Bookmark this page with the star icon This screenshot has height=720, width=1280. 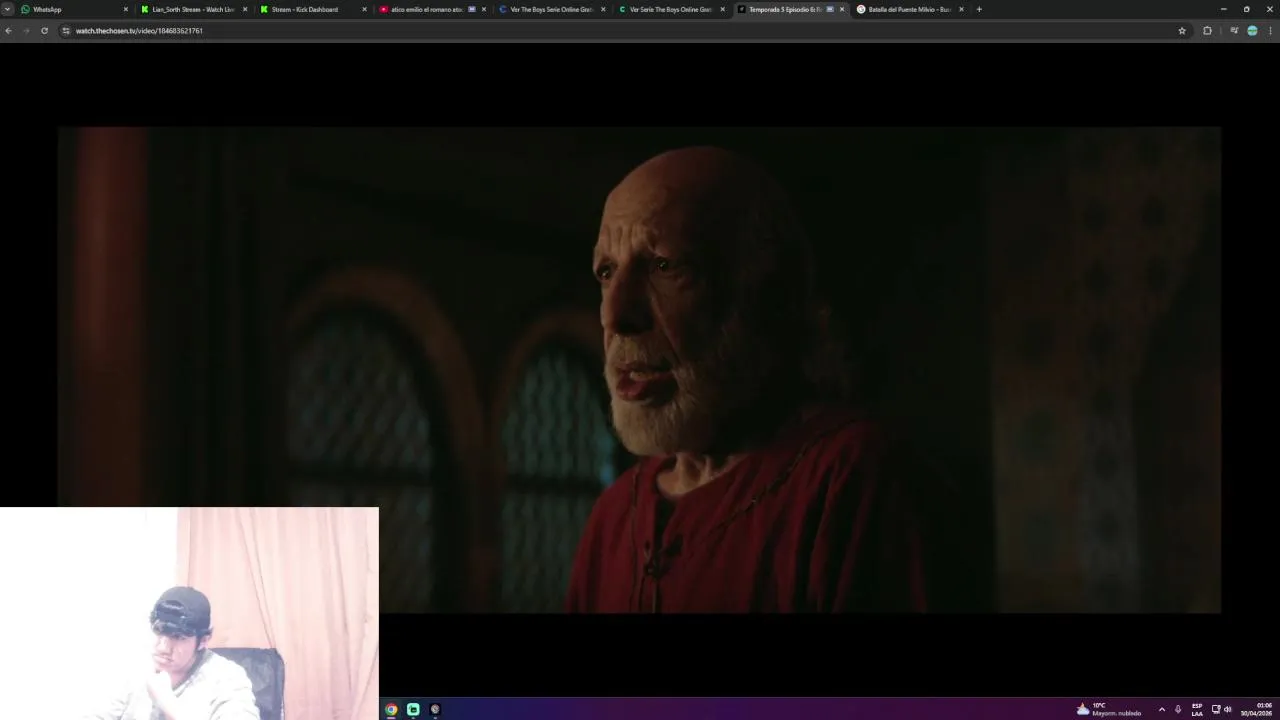[1182, 30]
